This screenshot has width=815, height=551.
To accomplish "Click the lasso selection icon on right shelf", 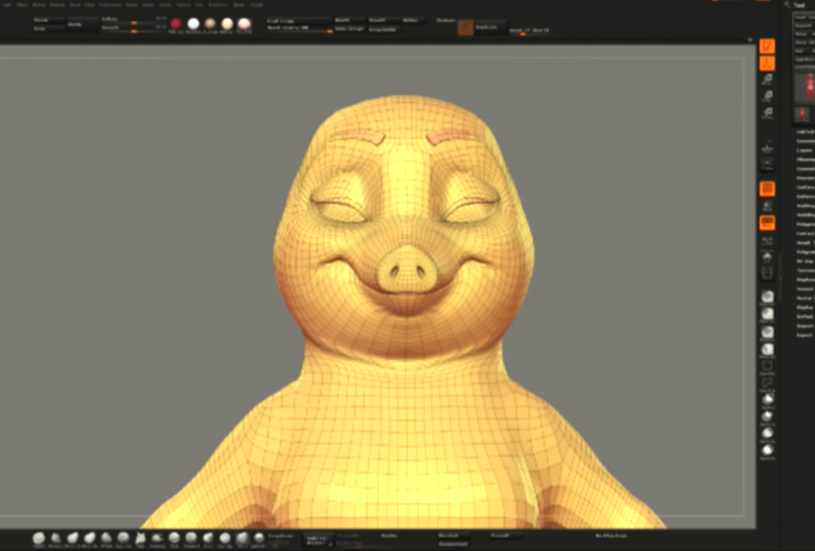I will coord(767,384).
